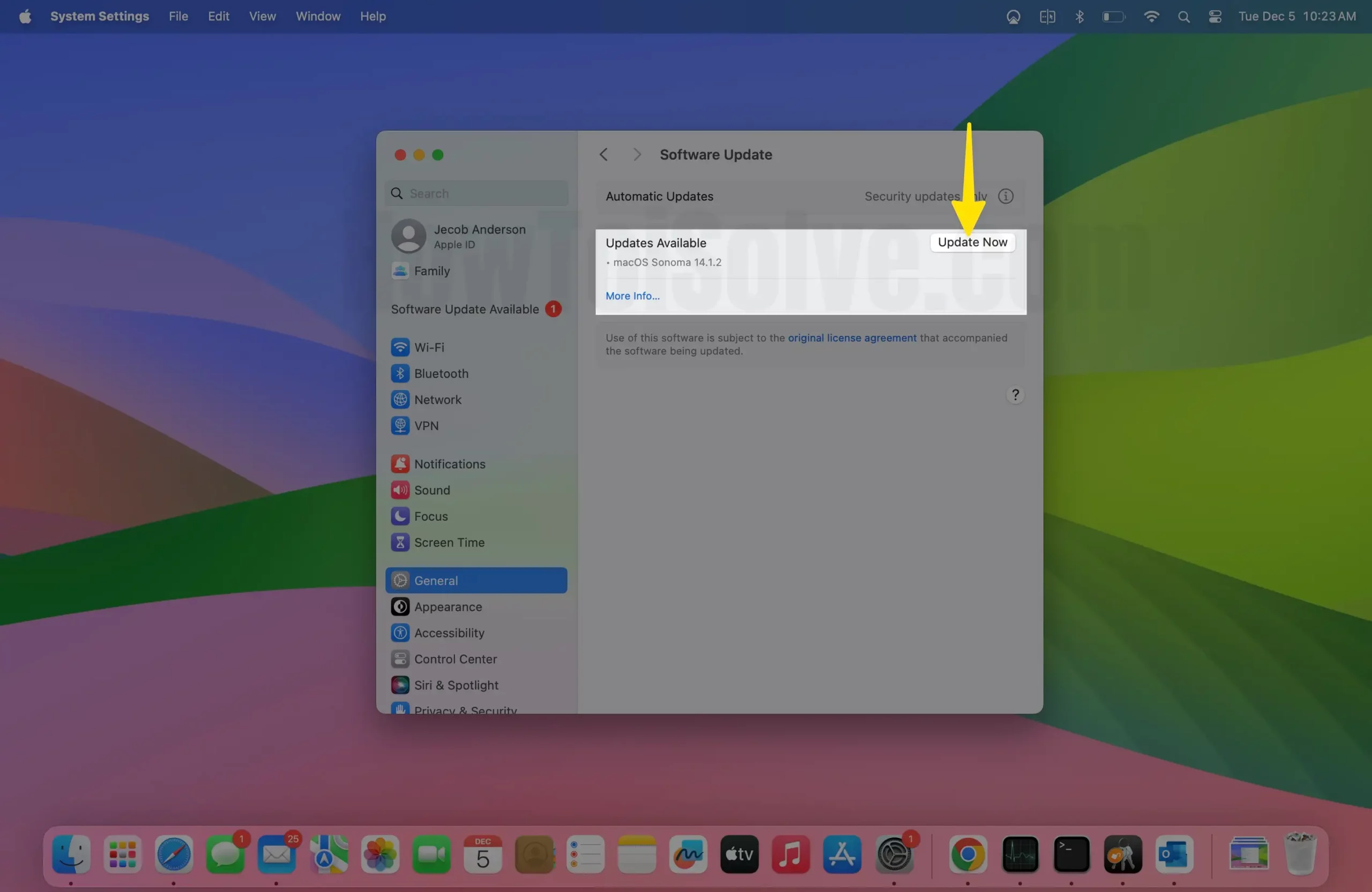Open Contacts from the Dock
This screenshot has width=1372, height=892.
pos(534,854)
